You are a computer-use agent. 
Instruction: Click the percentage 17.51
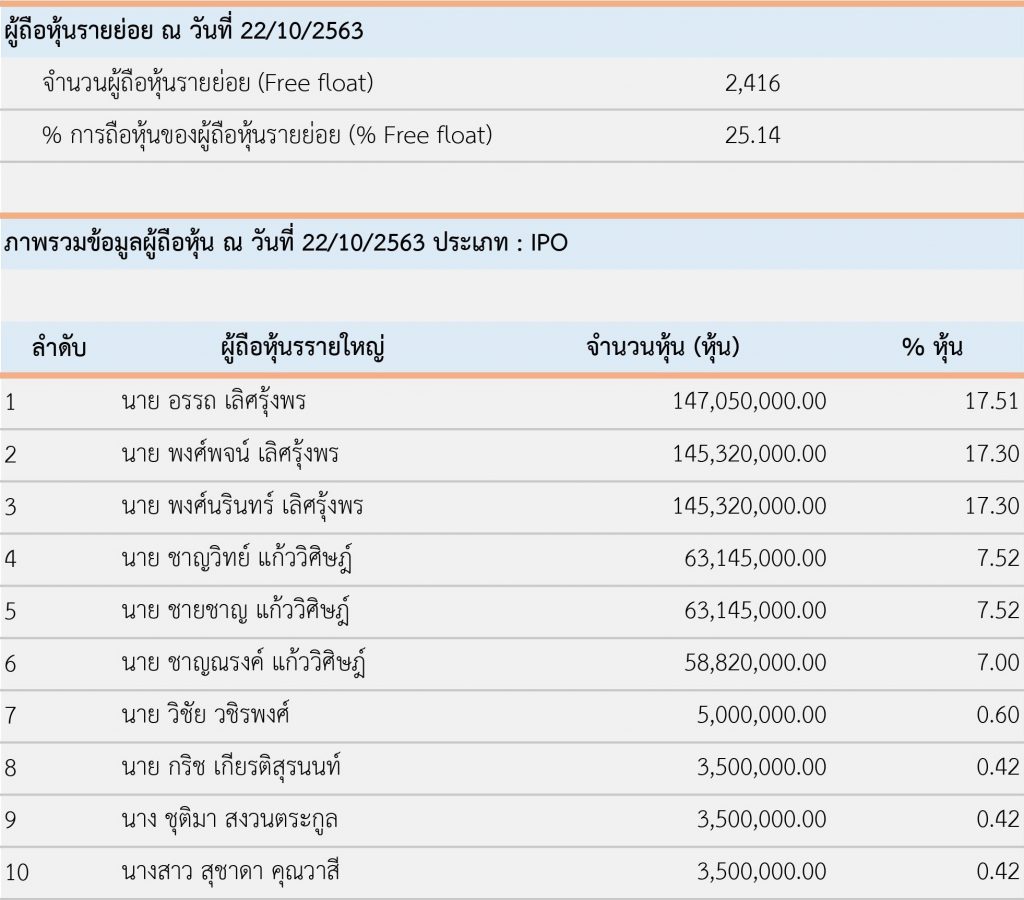(991, 401)
